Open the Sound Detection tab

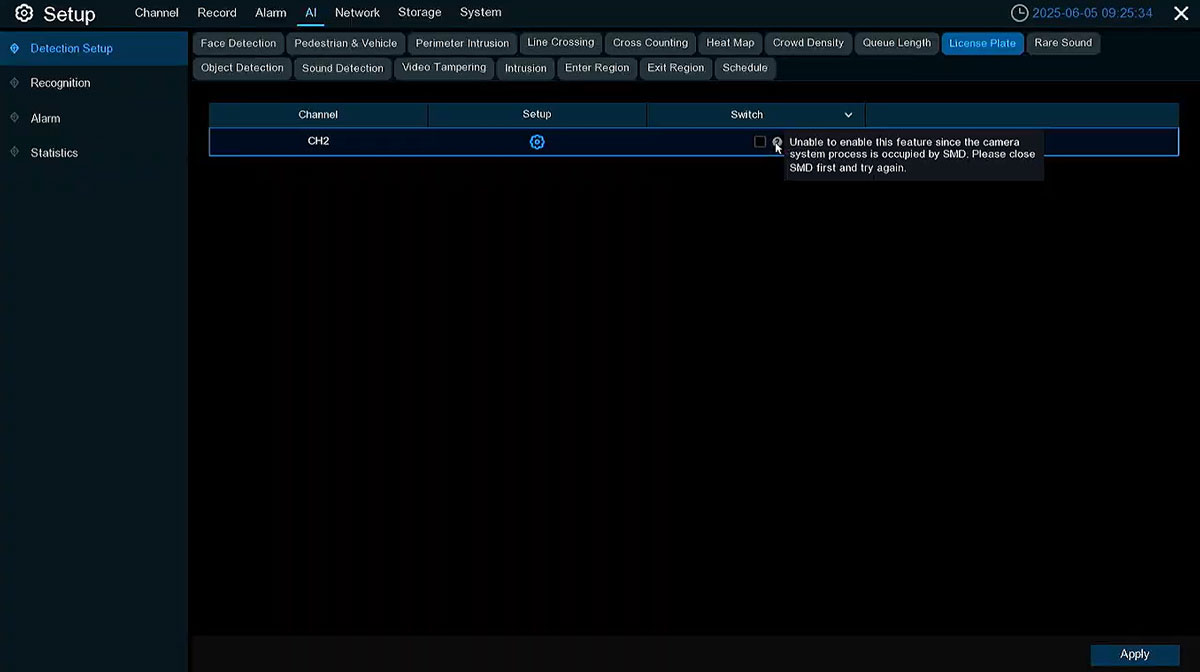tap(342, 68)
